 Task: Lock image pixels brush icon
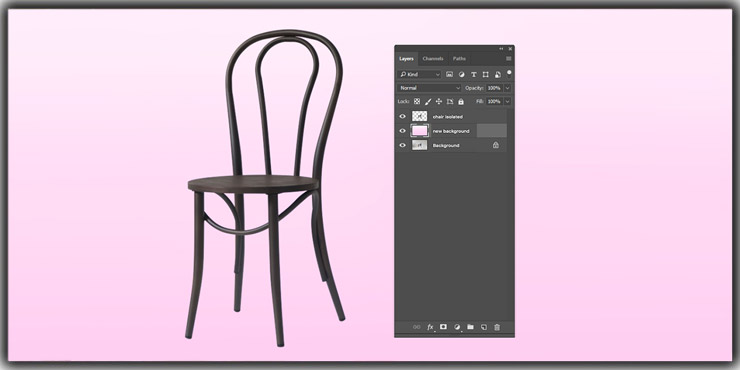[428, 101]
